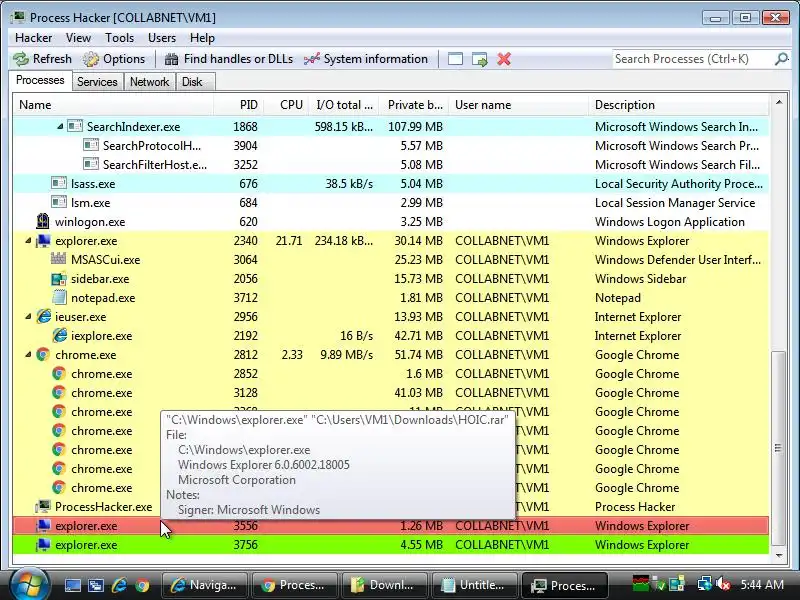Click the SearchIndexer.exe process icon
800x600 pixels.
(75, 126)
